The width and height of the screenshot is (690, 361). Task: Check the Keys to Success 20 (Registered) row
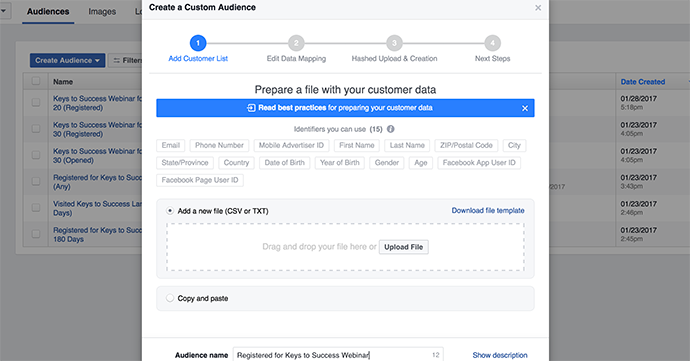pos(36,102)
